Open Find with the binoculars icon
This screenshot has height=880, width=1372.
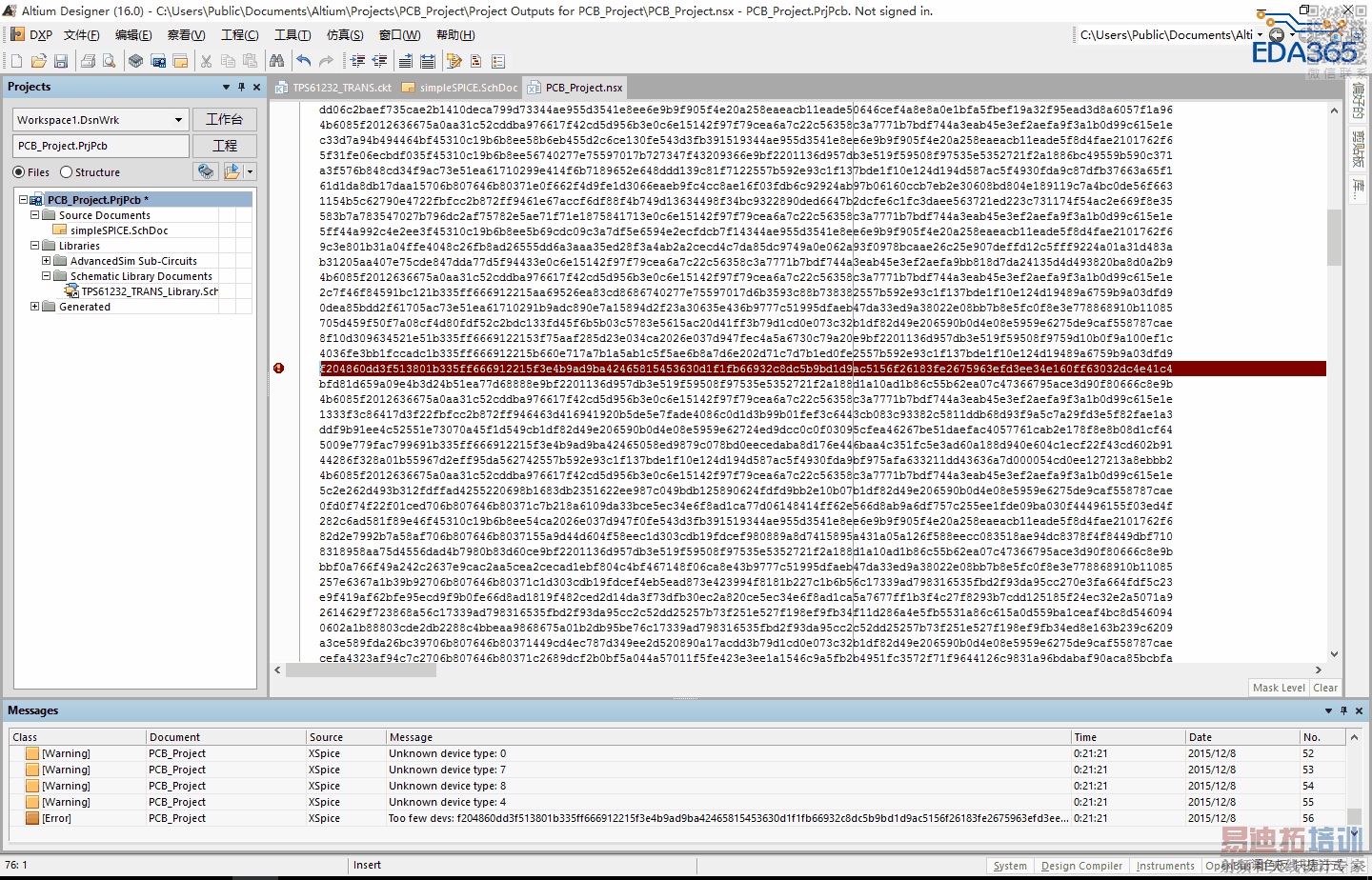[x=276, y=61]
